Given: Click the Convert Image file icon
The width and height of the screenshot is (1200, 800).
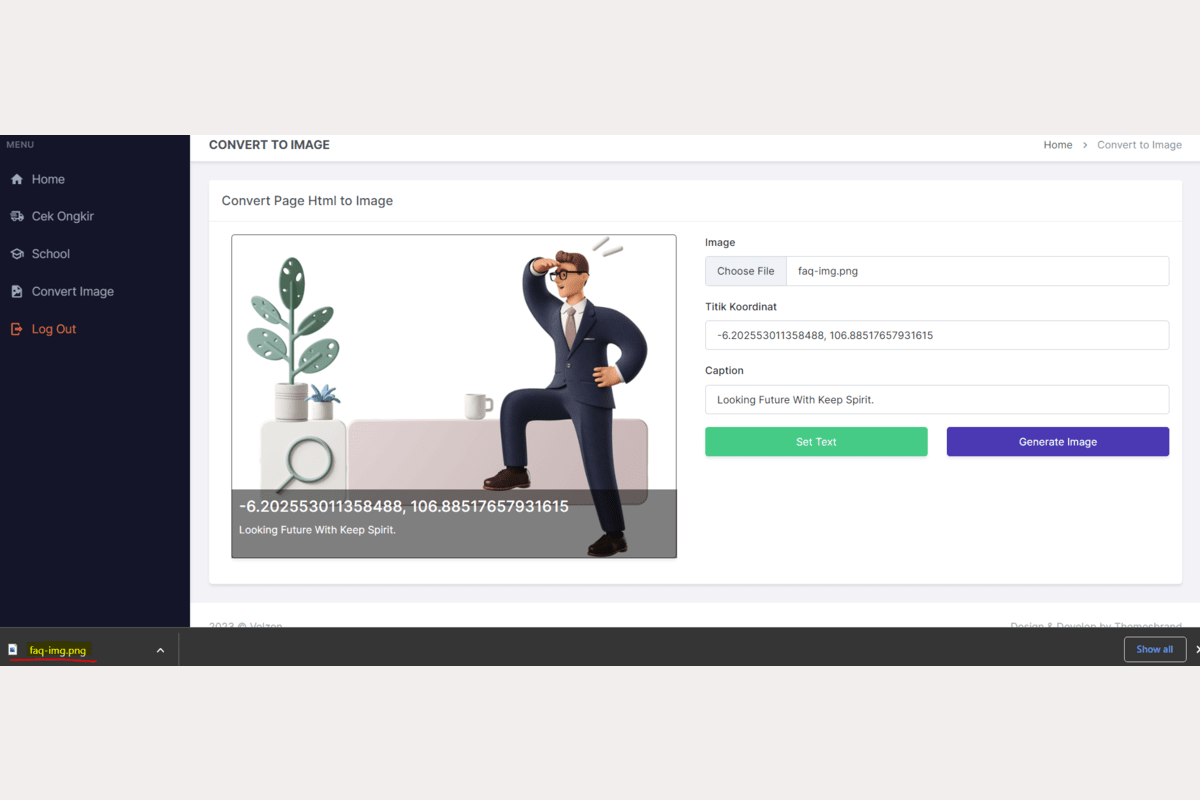Looking at the screenshot, I should click(16, 292).
